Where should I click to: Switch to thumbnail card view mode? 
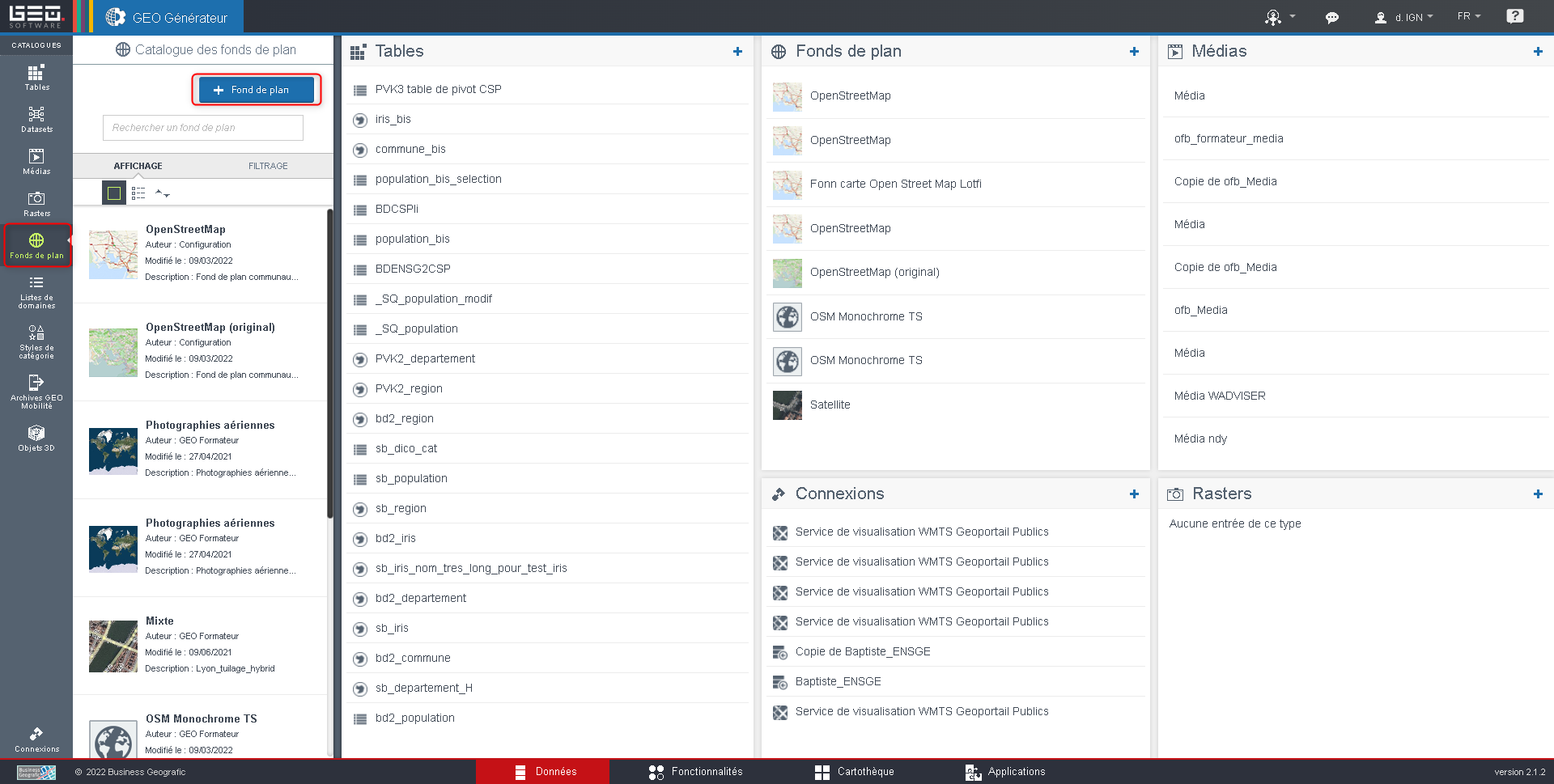coord(114,193)
